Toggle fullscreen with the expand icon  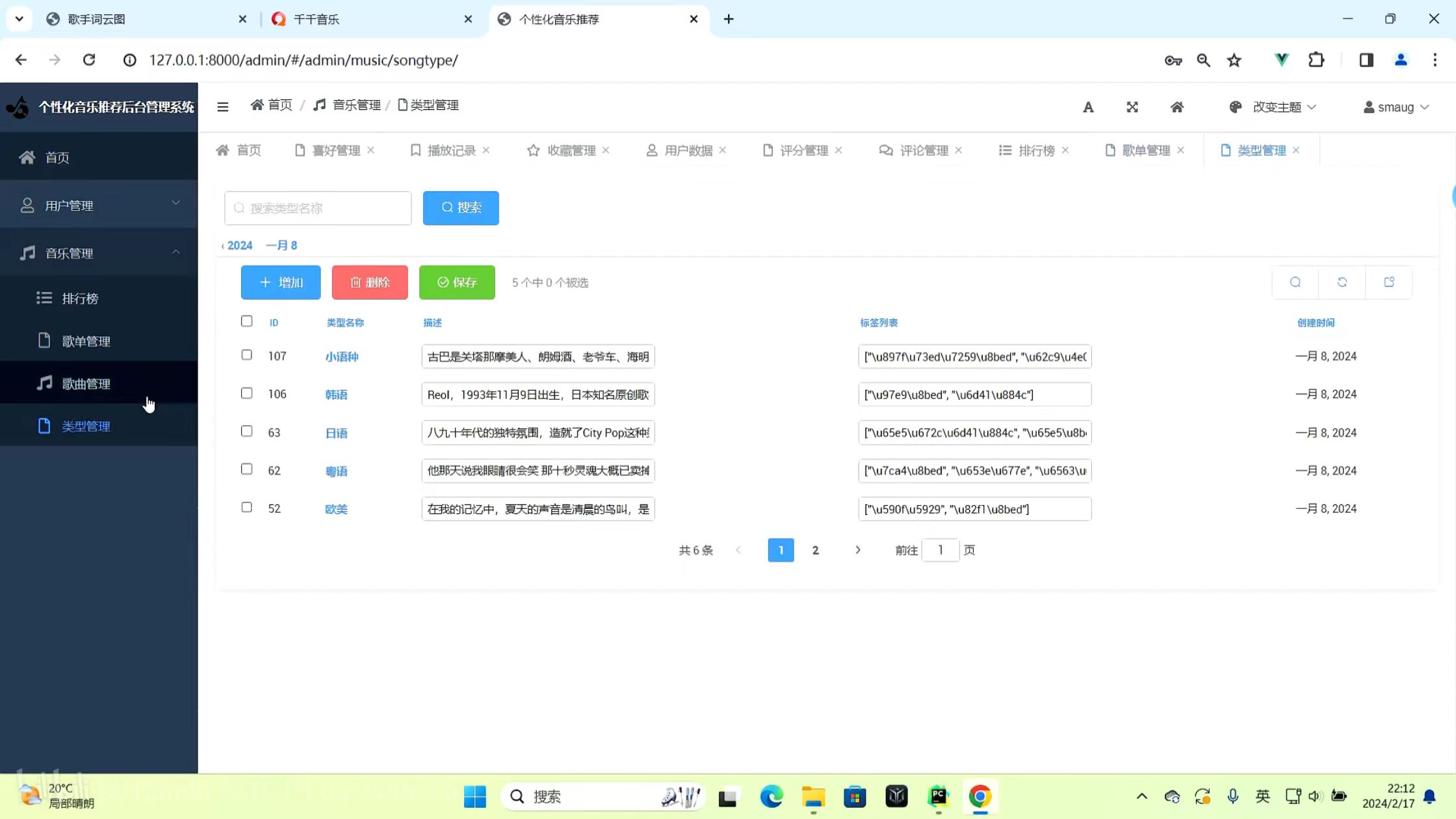[x=1132, y=107]
